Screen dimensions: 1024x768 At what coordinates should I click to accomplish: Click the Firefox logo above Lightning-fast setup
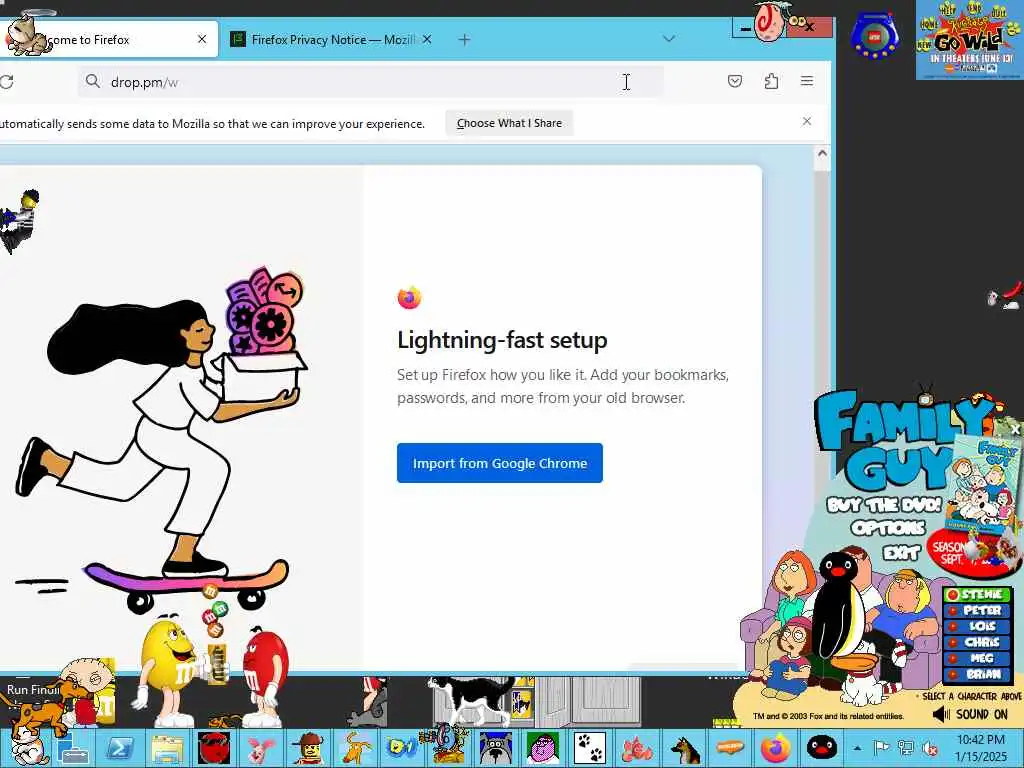(x=409, y=297)
